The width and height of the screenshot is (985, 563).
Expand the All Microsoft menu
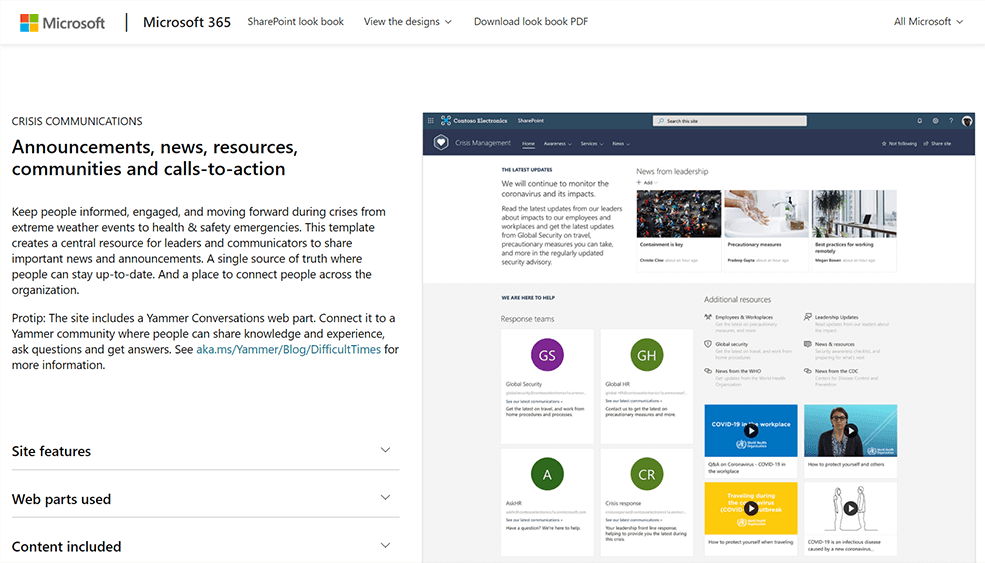(x=928, y=21)
